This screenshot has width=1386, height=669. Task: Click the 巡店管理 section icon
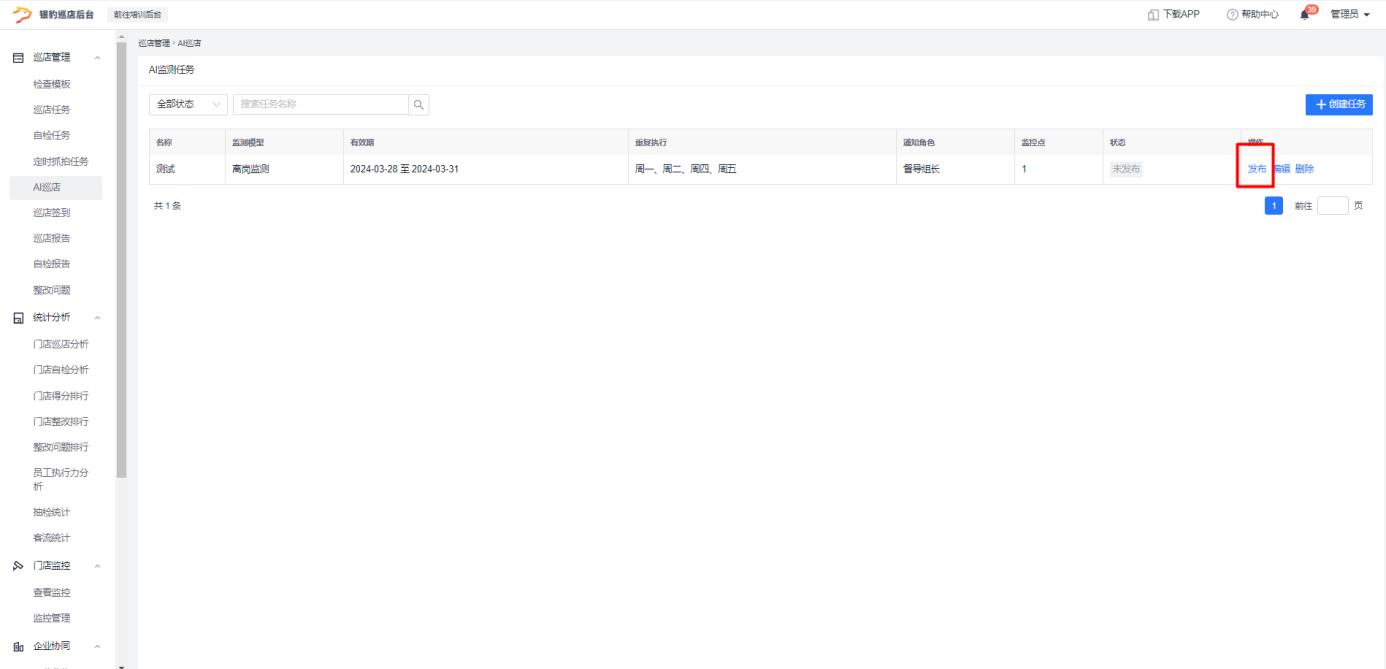click(18, 58)
